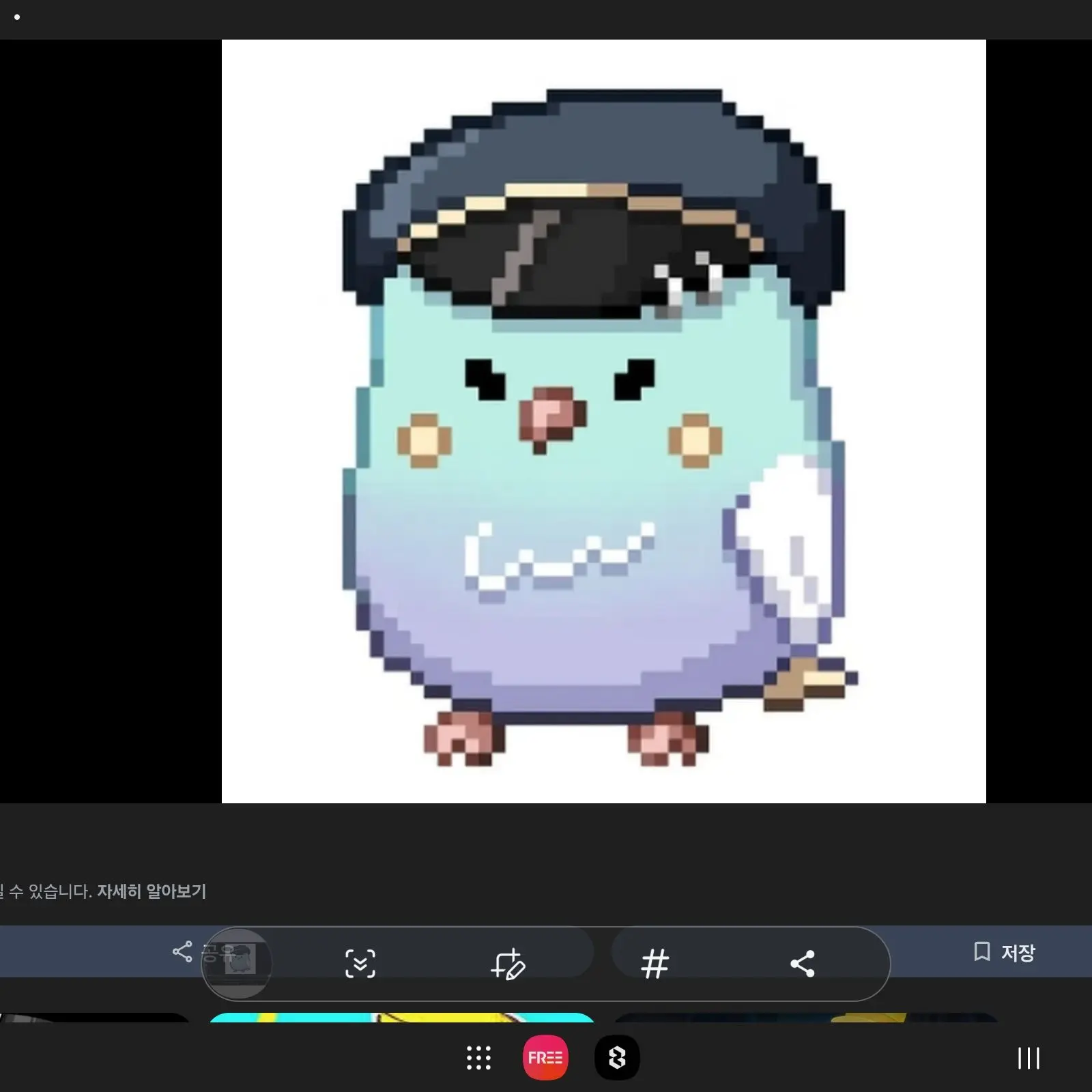Add a hashtag using the # icon
This screenshot has height=1092, width=1092.
pyautogui.click(x=655, y=964)
